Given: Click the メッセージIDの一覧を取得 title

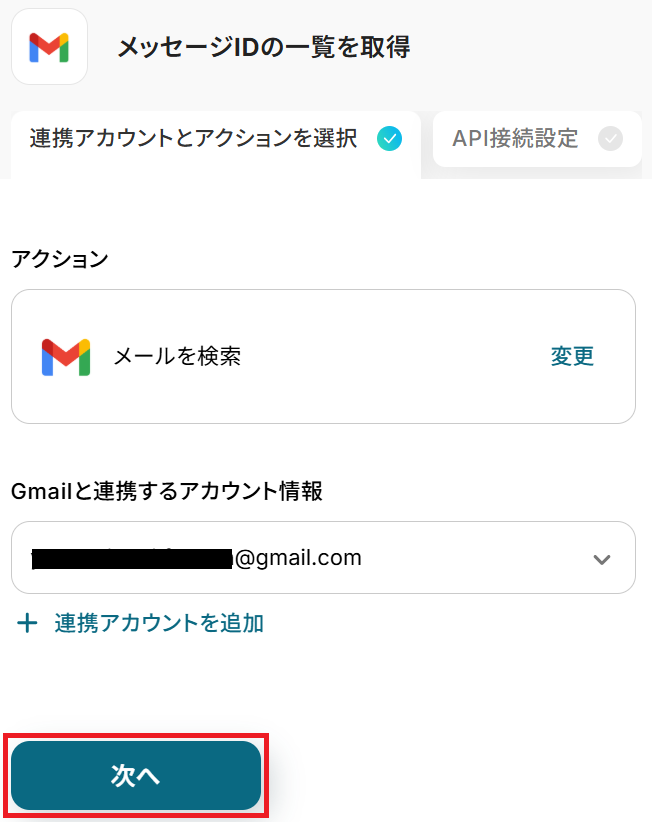Looking at the screenshot, I should point(264,47).
